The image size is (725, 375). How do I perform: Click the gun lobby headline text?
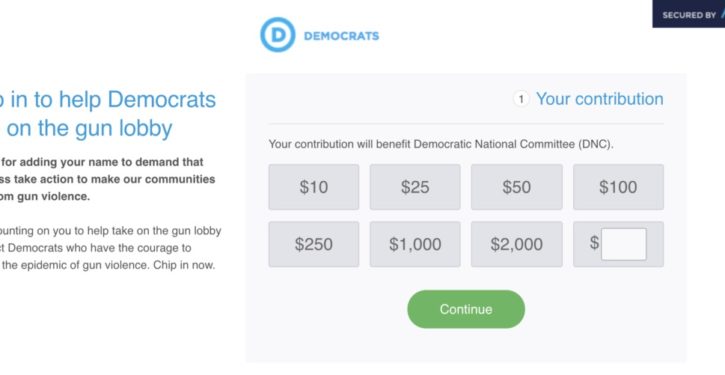[x=108, y=114]
